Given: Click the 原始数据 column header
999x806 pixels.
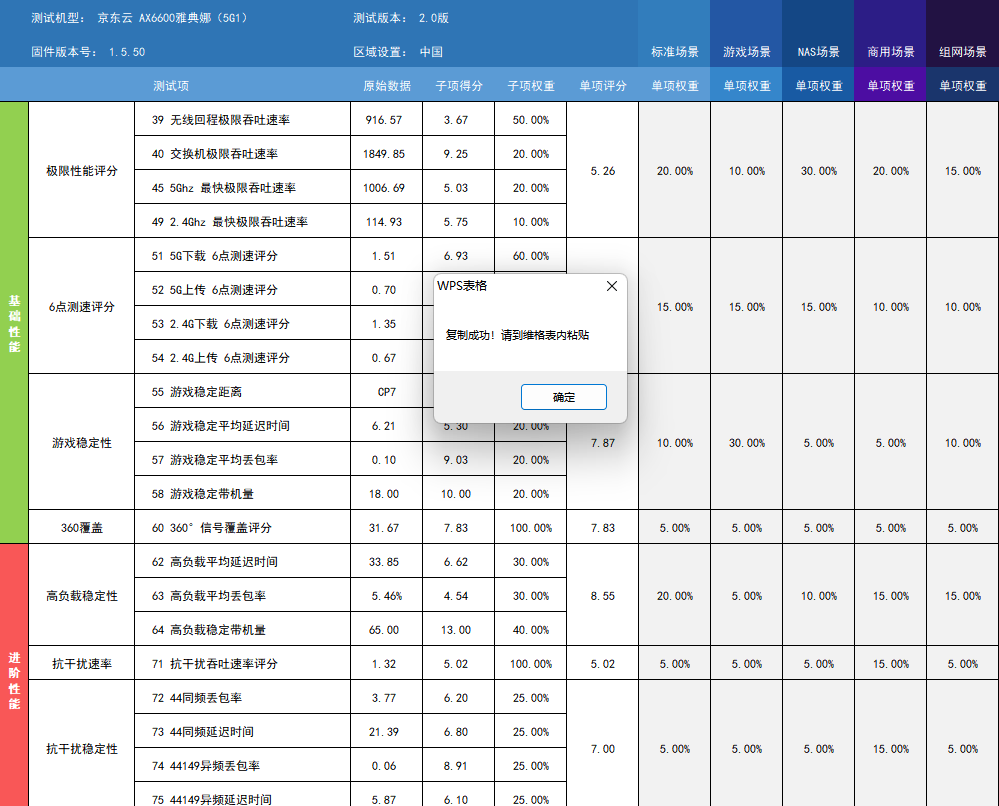Looking at the screenshot, I should (x=386, y=86).
